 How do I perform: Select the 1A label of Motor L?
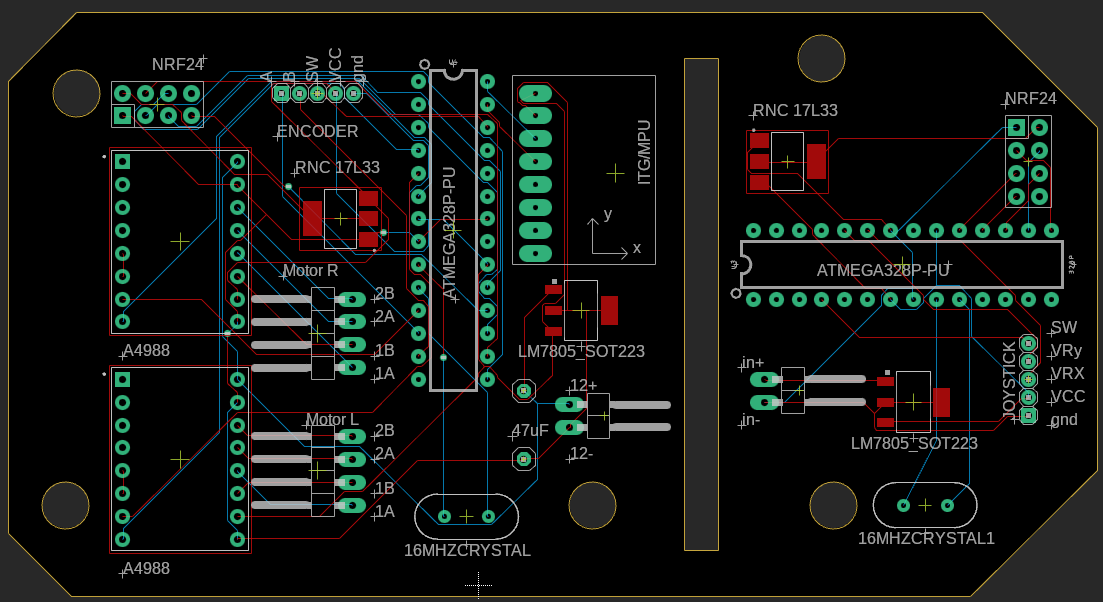tap(384, 512)
